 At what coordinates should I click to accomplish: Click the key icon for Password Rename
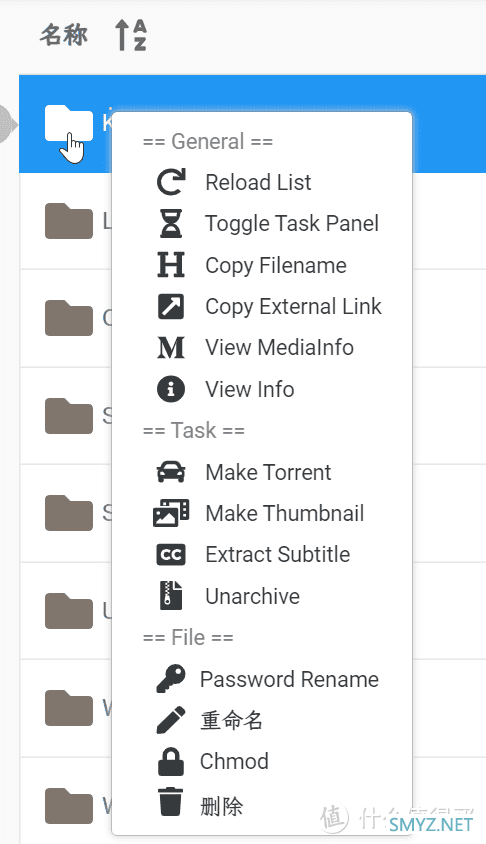point(171,679)
